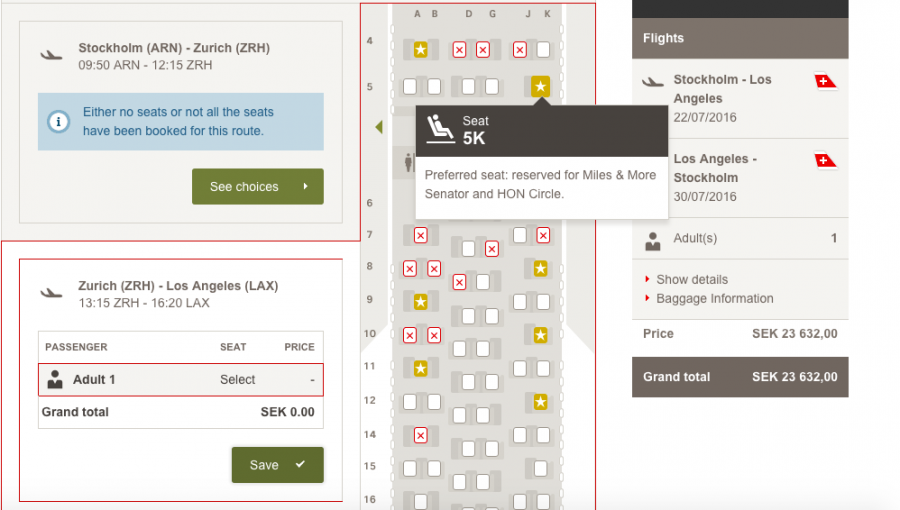Click the Swiss airline logo beside Los Angeles - Stockholm
The image size is (900, 510).
(825, 161)
